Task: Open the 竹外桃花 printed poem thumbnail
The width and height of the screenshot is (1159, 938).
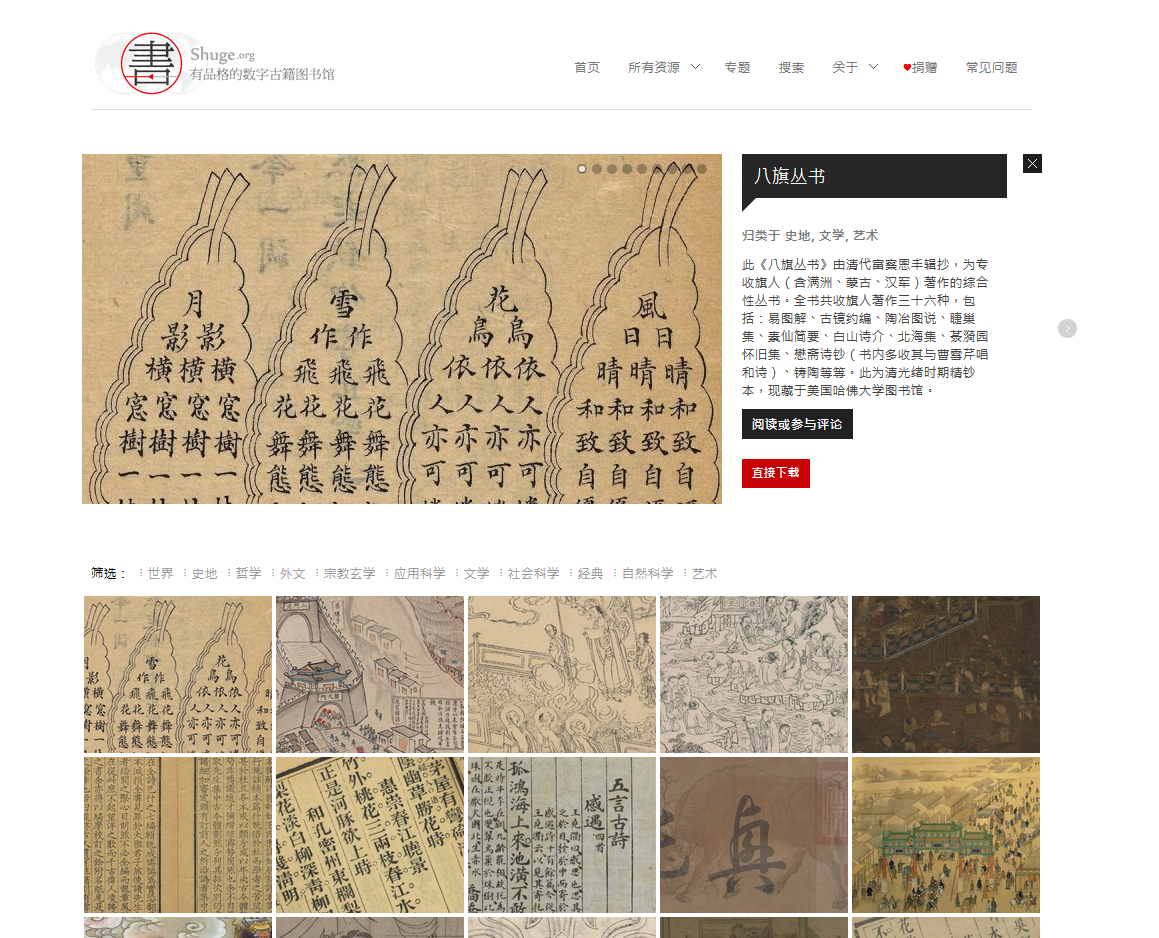Action: tap(370, 835)
